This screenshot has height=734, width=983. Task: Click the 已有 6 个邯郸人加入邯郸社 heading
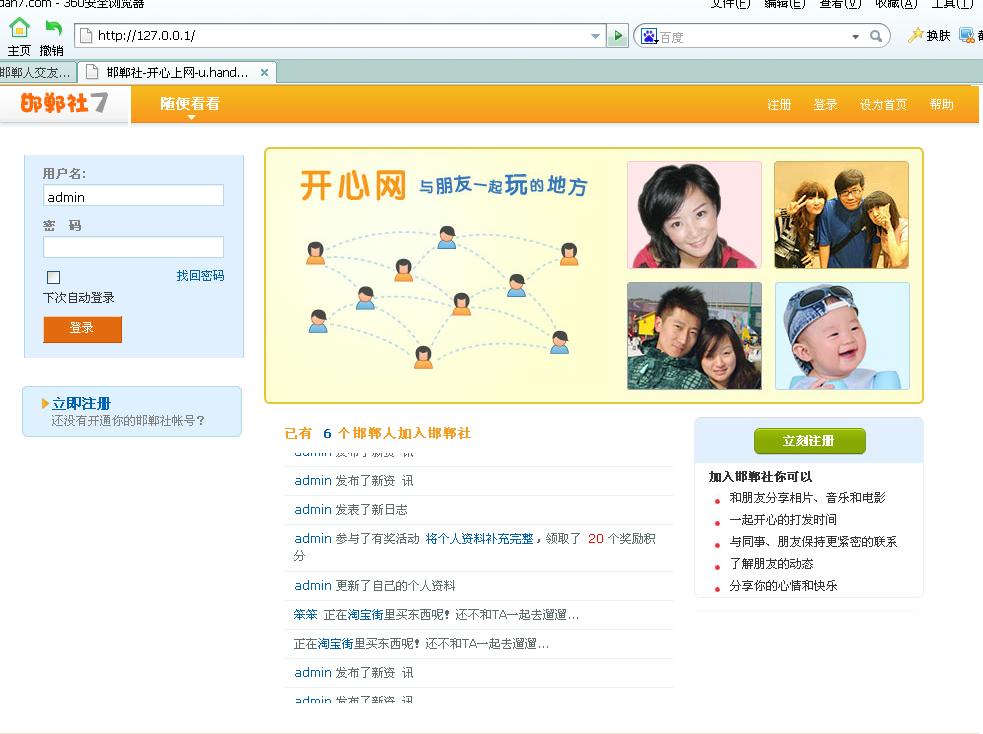point(377,433)
